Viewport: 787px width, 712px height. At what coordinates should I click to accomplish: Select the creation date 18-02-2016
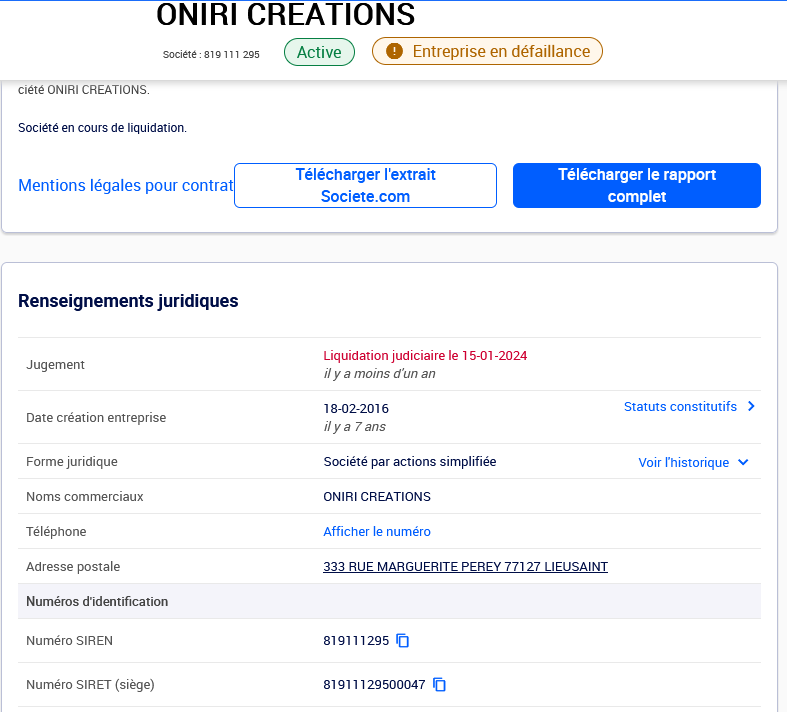pos(356,409)
